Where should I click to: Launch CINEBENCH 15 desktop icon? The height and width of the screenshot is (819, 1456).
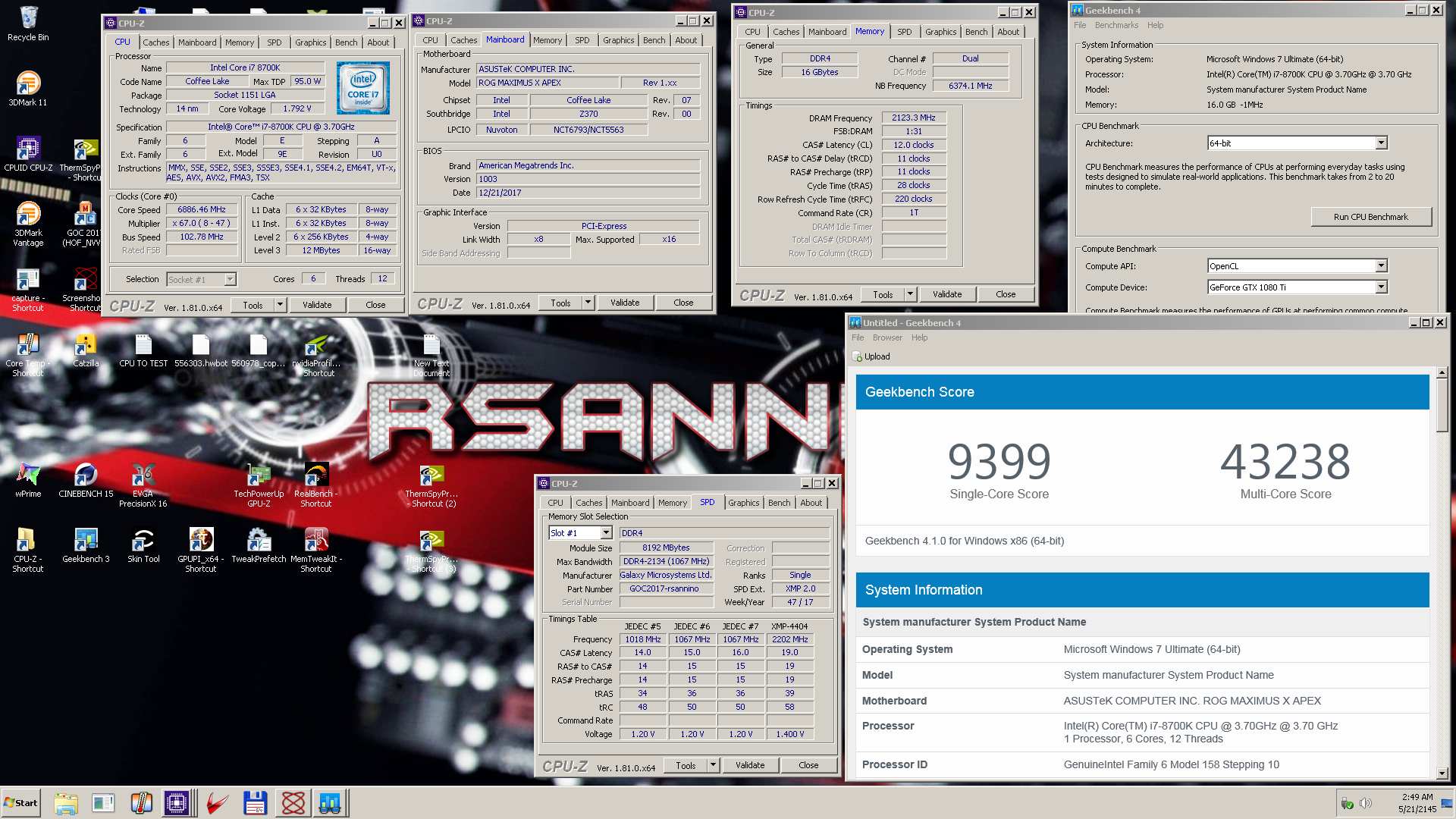[x=86, y=480]
